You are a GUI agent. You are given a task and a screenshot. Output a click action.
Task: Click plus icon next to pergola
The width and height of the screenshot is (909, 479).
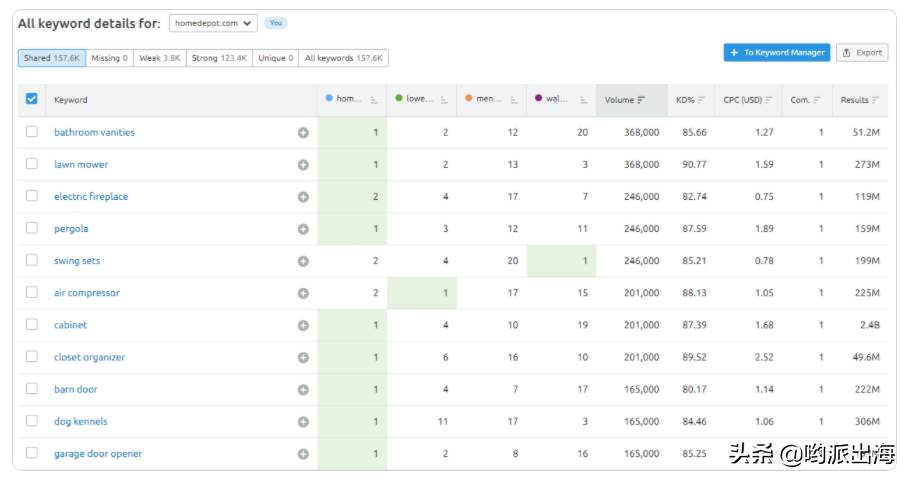coord(303,229)
